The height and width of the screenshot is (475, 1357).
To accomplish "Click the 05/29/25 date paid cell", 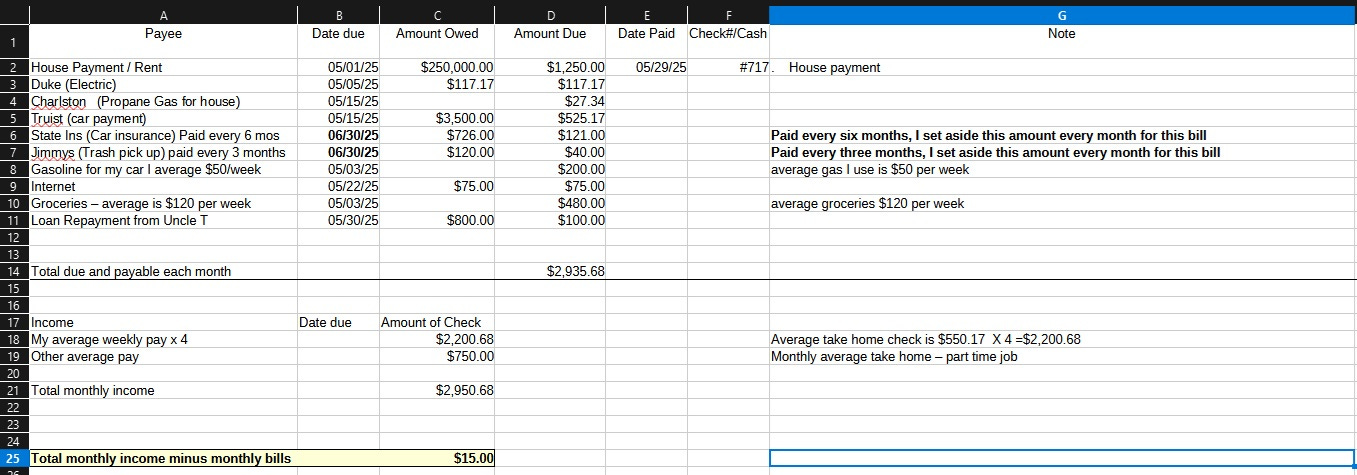I will coord(647,68).
